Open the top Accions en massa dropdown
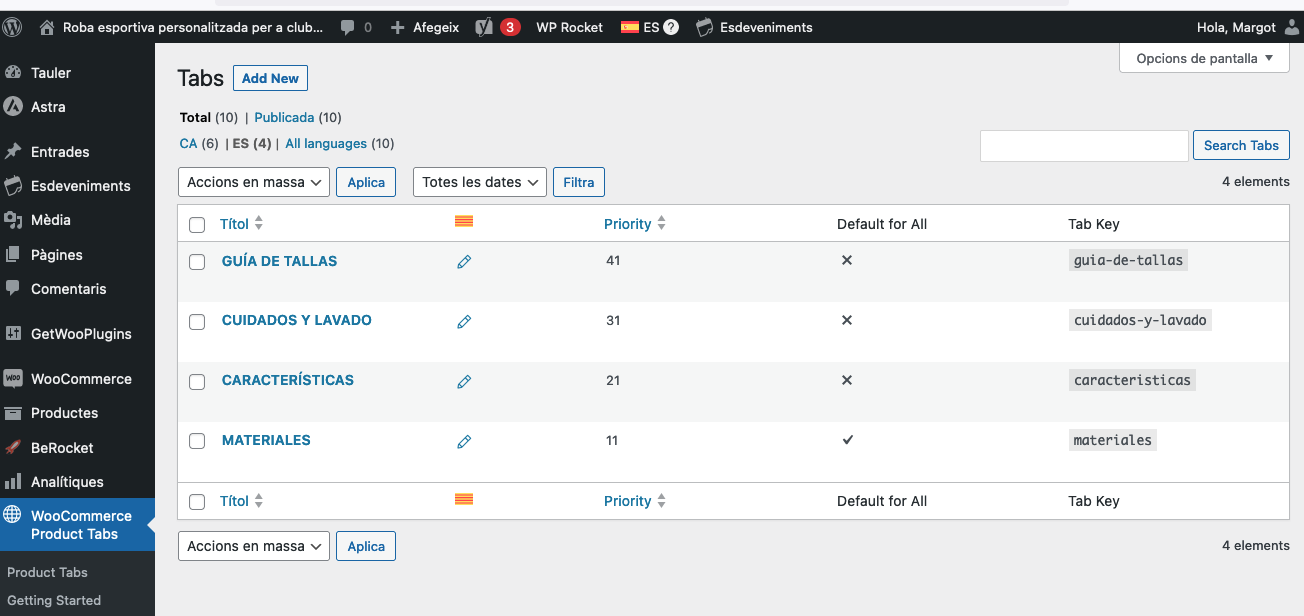The height and width of the screenshot is (616, 1304). coord(254,182)
